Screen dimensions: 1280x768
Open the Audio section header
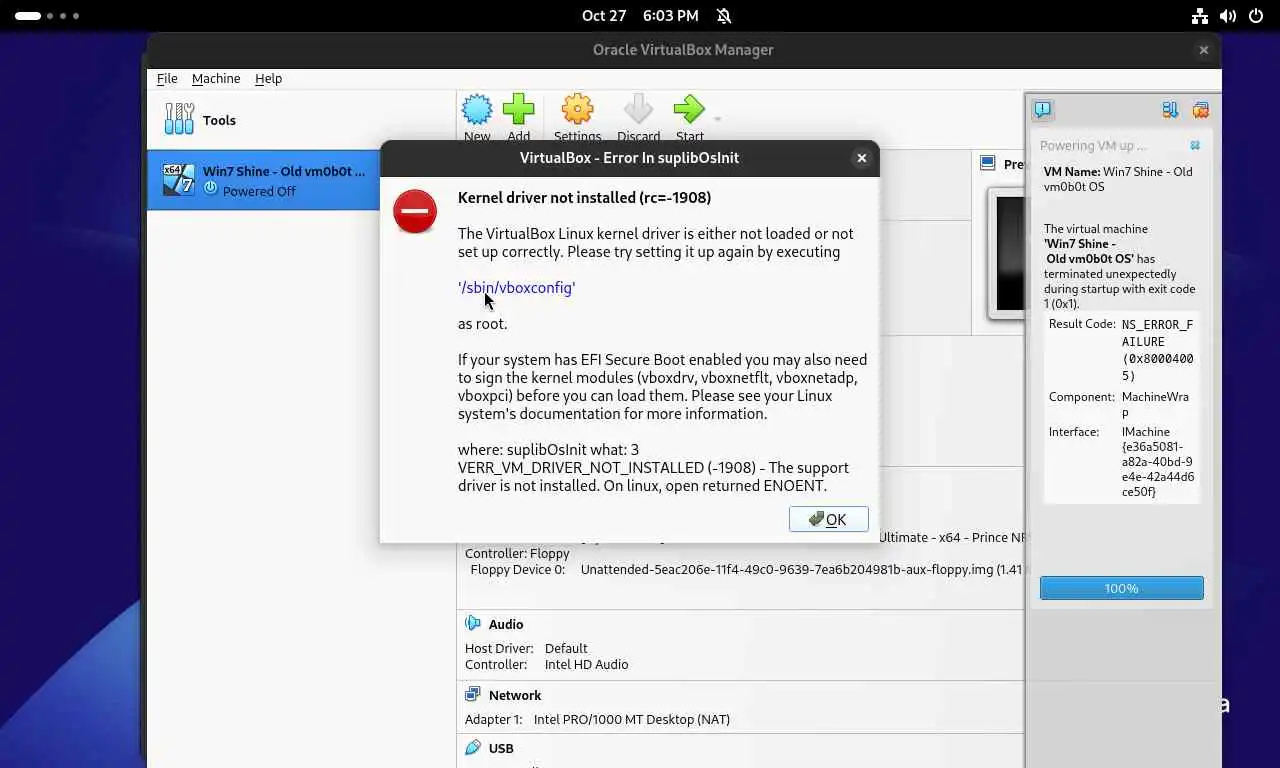tap(506, 624)
